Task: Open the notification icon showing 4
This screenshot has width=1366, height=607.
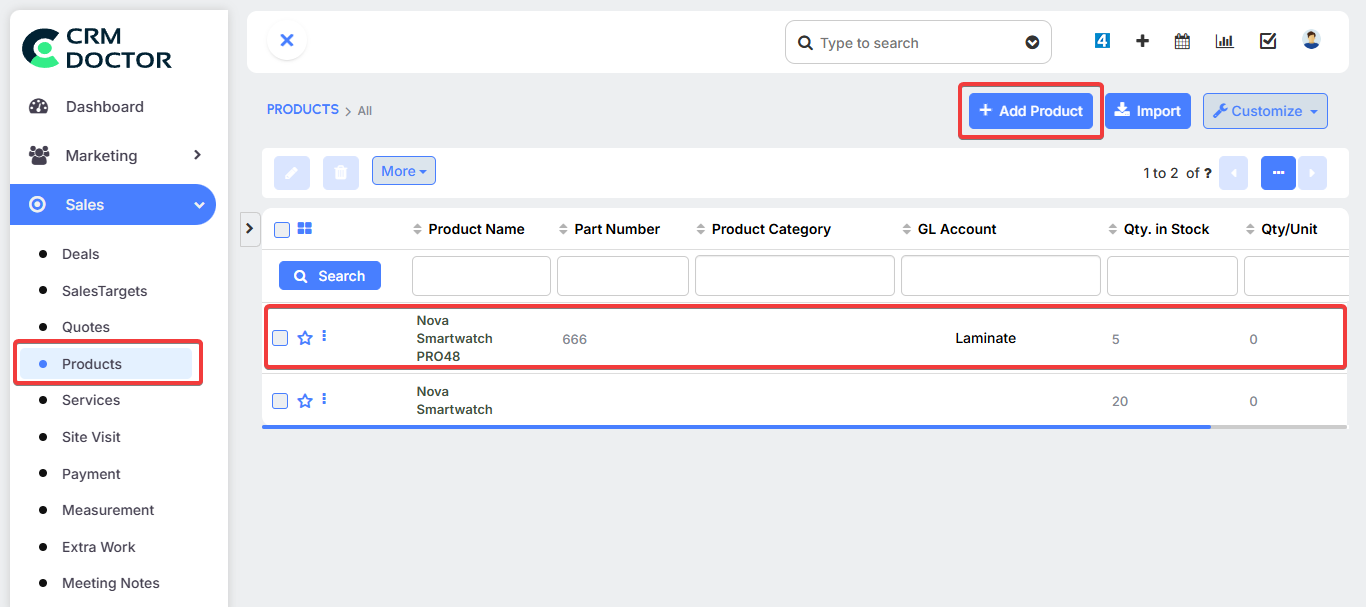Action: click(1102, 41)
